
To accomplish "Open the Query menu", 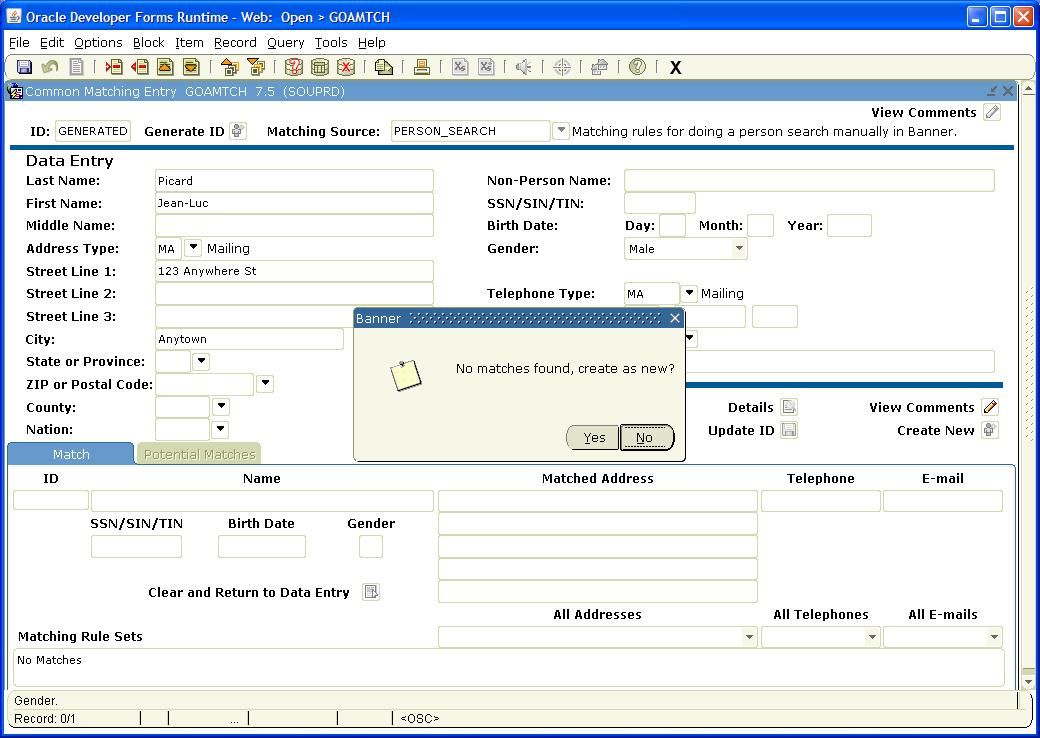I will point(285,42).
